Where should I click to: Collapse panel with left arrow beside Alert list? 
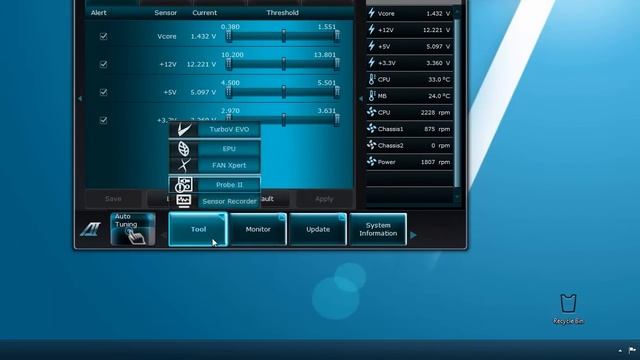click(80, 98)
